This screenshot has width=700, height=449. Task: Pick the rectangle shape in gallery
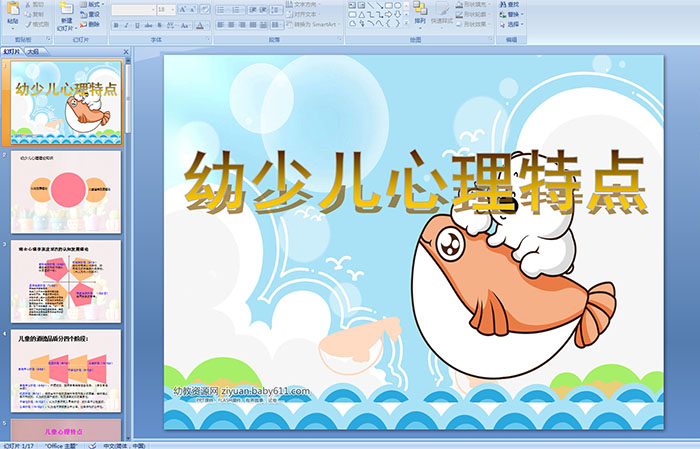[x=389, y=5]
